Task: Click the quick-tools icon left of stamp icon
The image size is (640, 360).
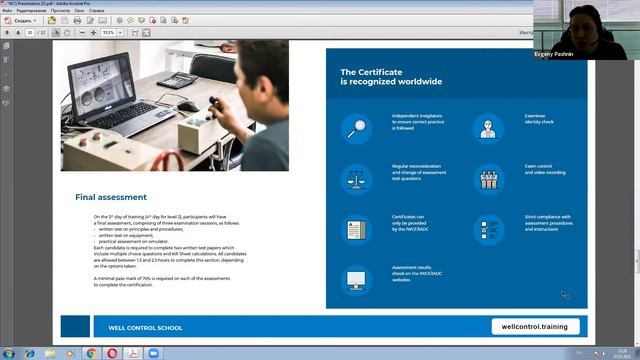Action: (x=174, y=20)
